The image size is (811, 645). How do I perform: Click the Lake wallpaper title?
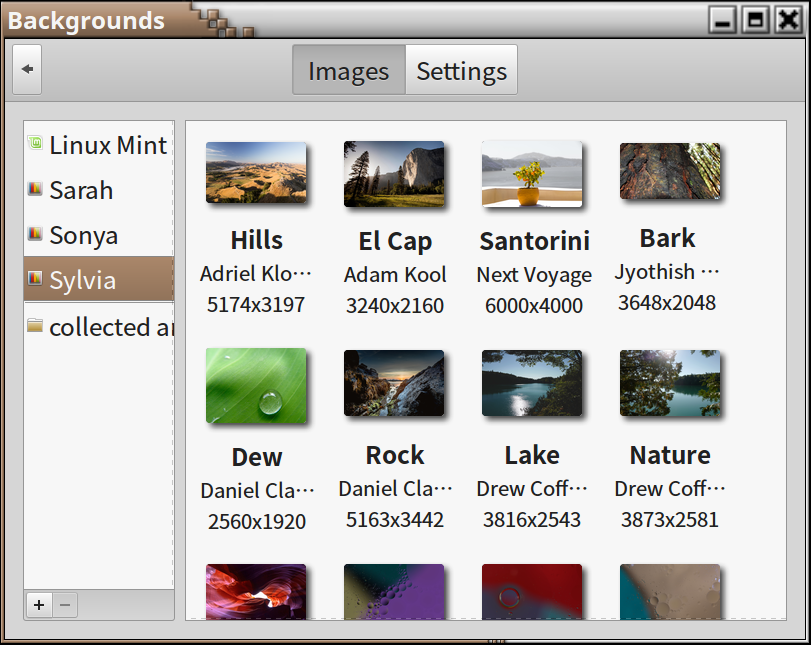(x=532, y=455)
